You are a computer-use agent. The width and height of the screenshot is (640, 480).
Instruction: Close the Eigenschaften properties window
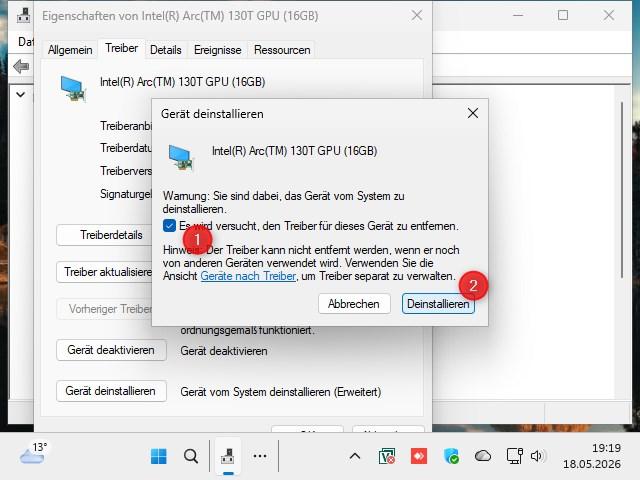(x=417, y=16)
